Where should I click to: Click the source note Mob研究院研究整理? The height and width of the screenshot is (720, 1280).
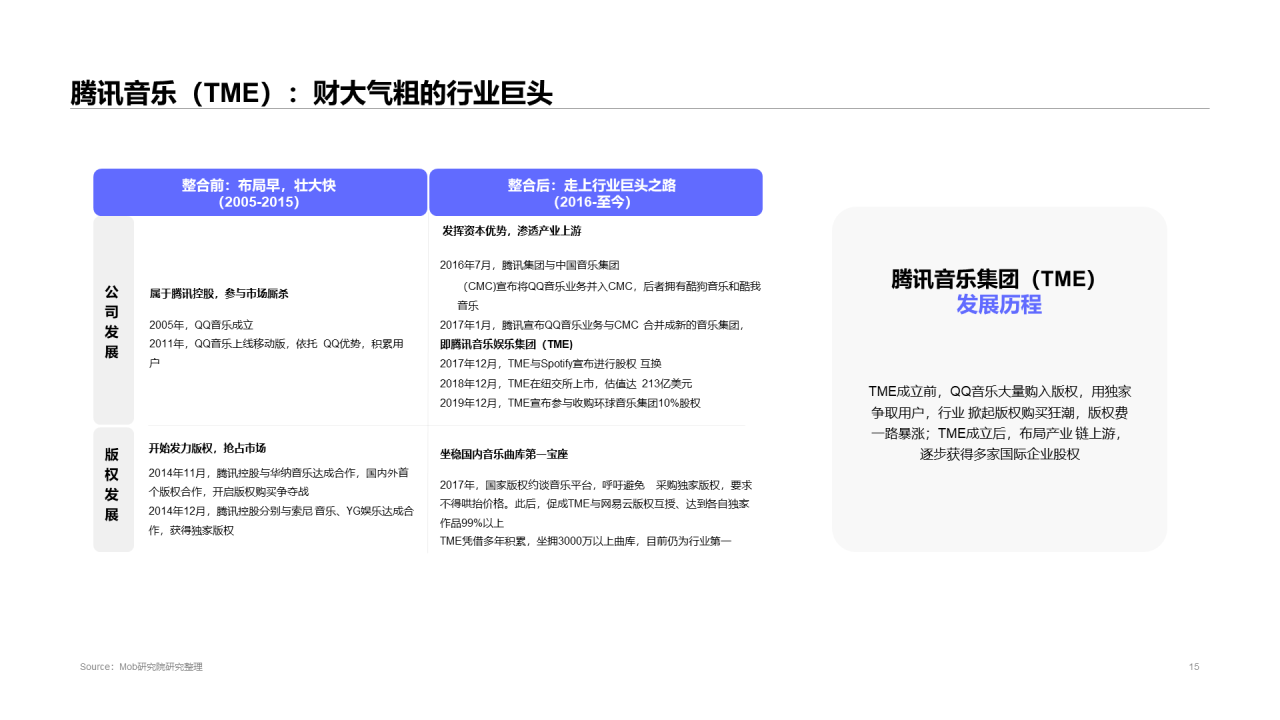pyautogui.click(x=141, y=667)
